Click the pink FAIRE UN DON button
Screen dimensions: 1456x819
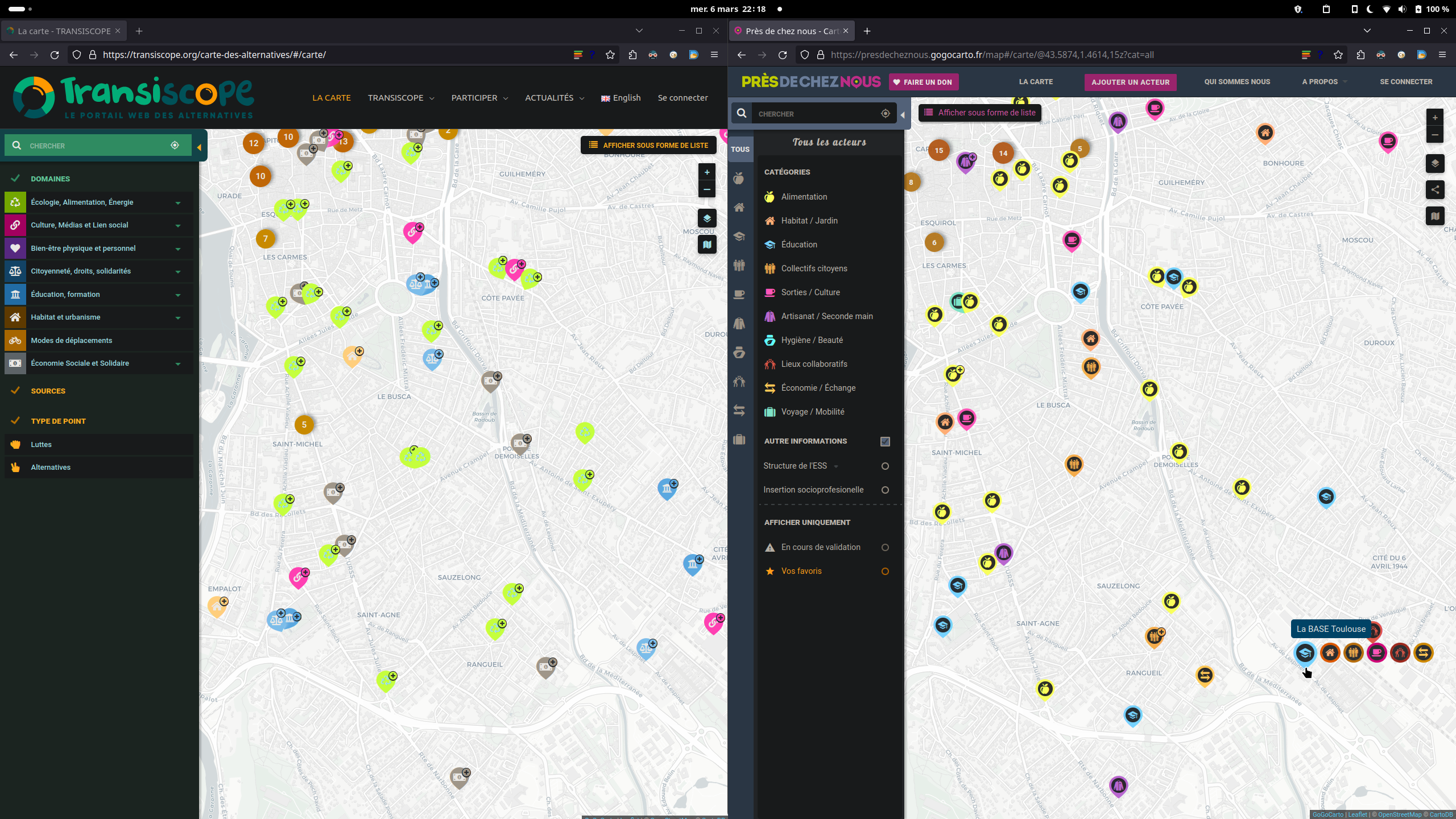(924, 82)
